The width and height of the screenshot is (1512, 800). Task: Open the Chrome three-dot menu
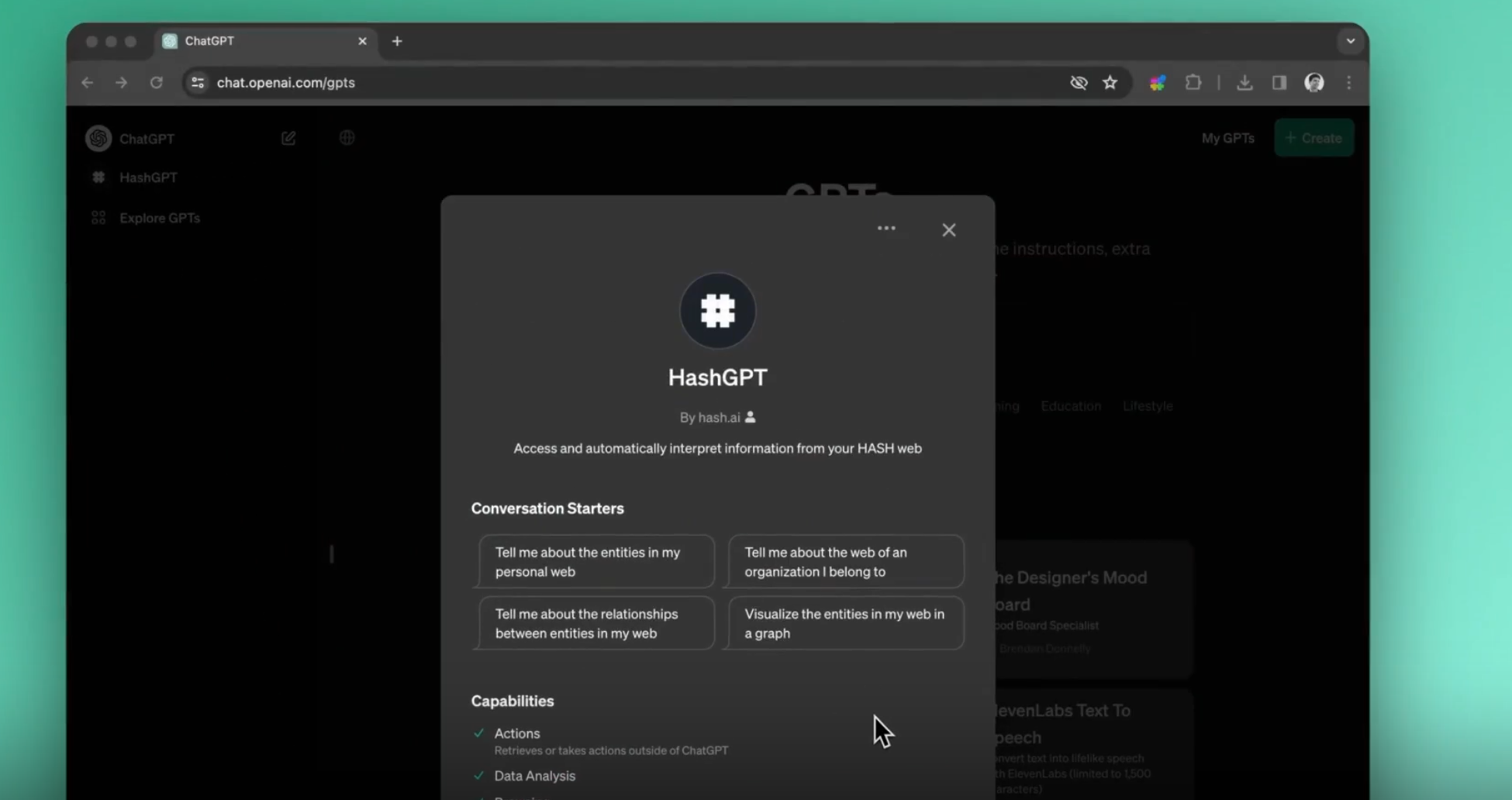[1349, 82]
